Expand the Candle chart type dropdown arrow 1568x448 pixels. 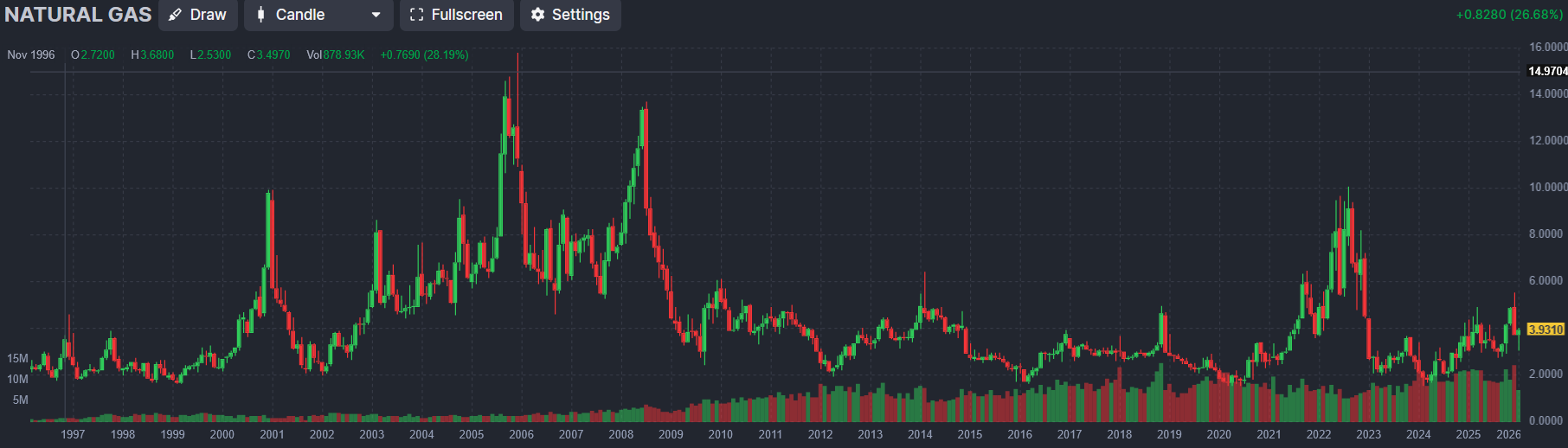pos(376,15)
